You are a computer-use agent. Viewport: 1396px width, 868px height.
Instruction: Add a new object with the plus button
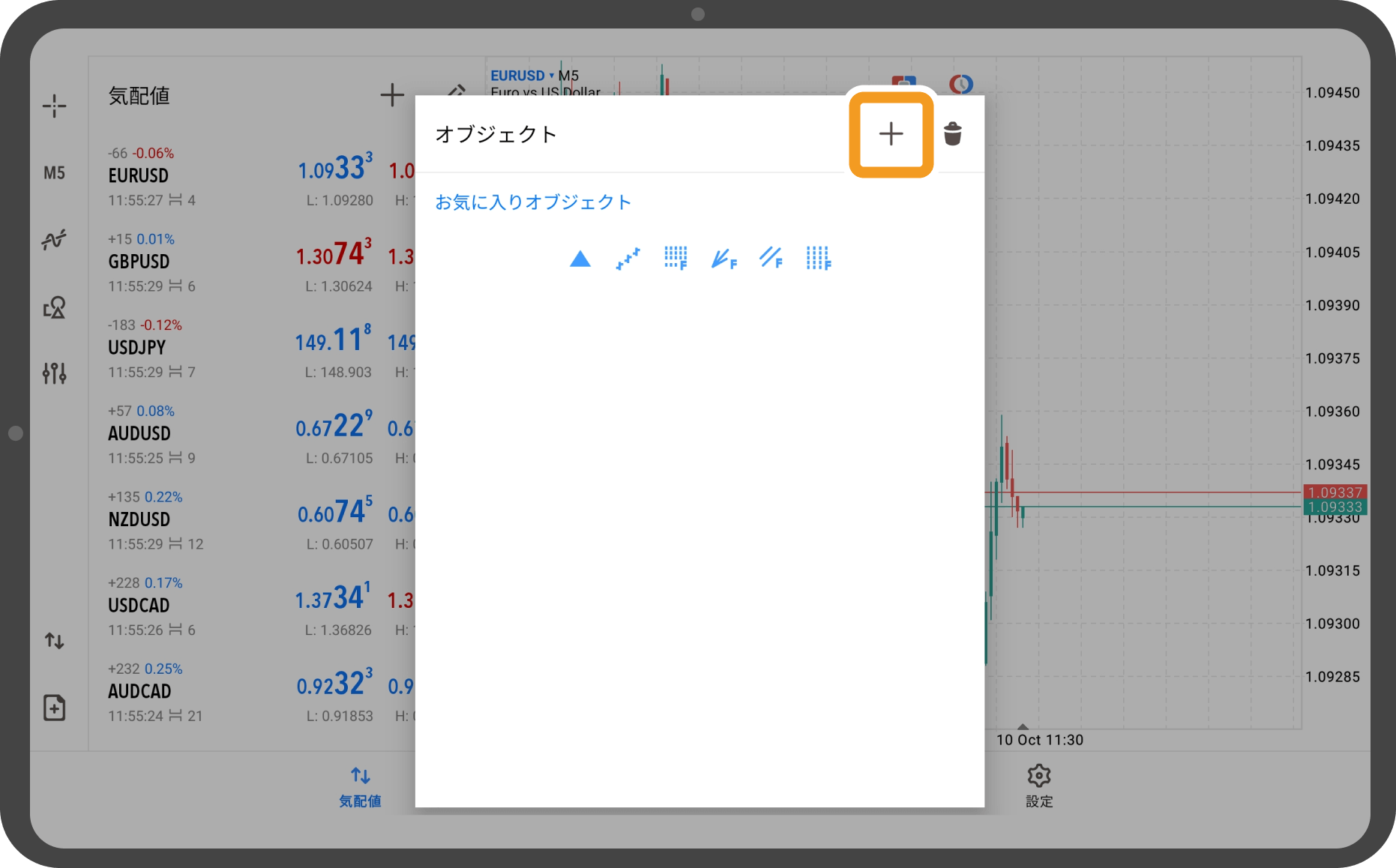(x=891, y=135)
